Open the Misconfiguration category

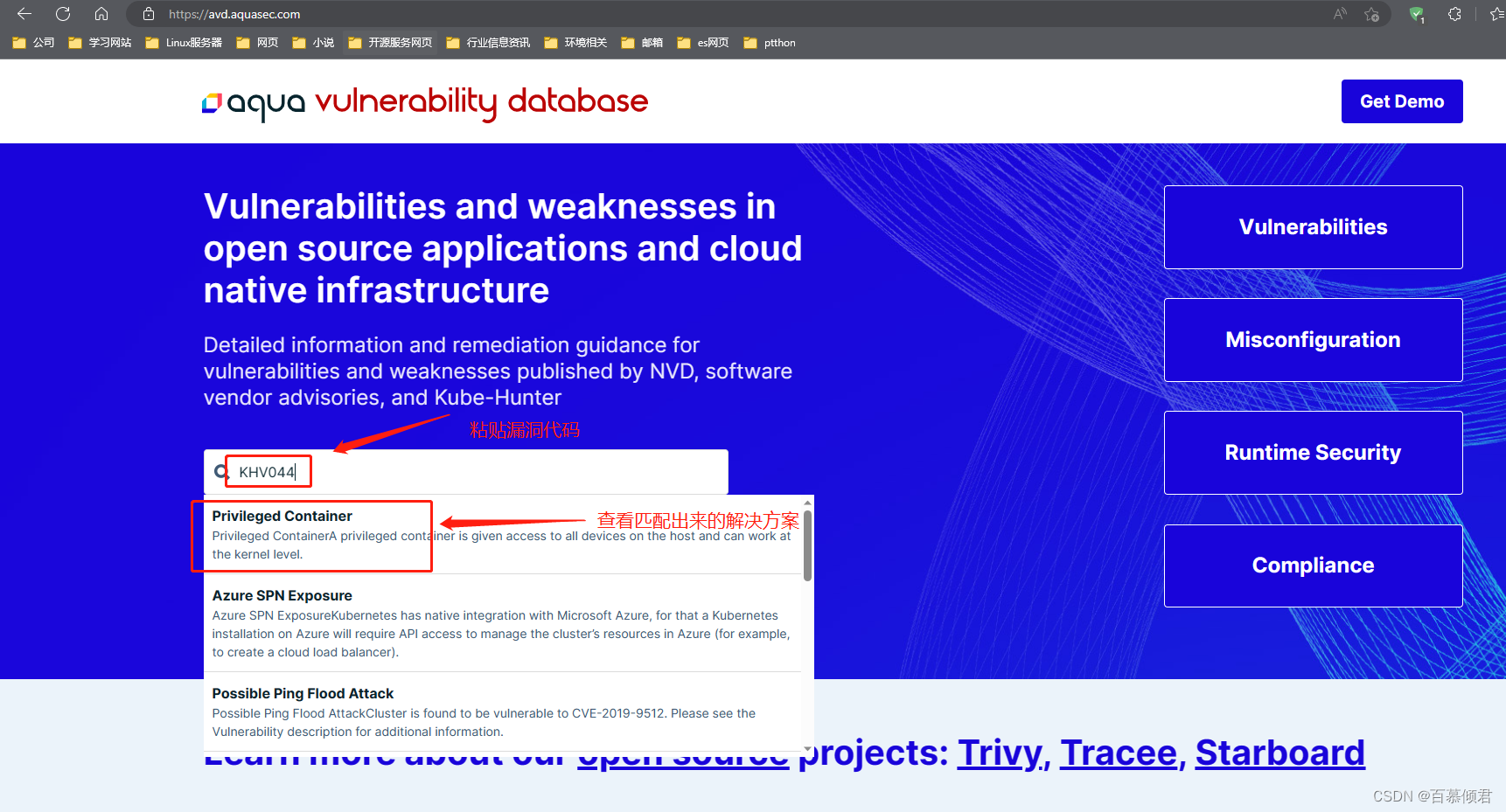click(x=1313, y=340)
